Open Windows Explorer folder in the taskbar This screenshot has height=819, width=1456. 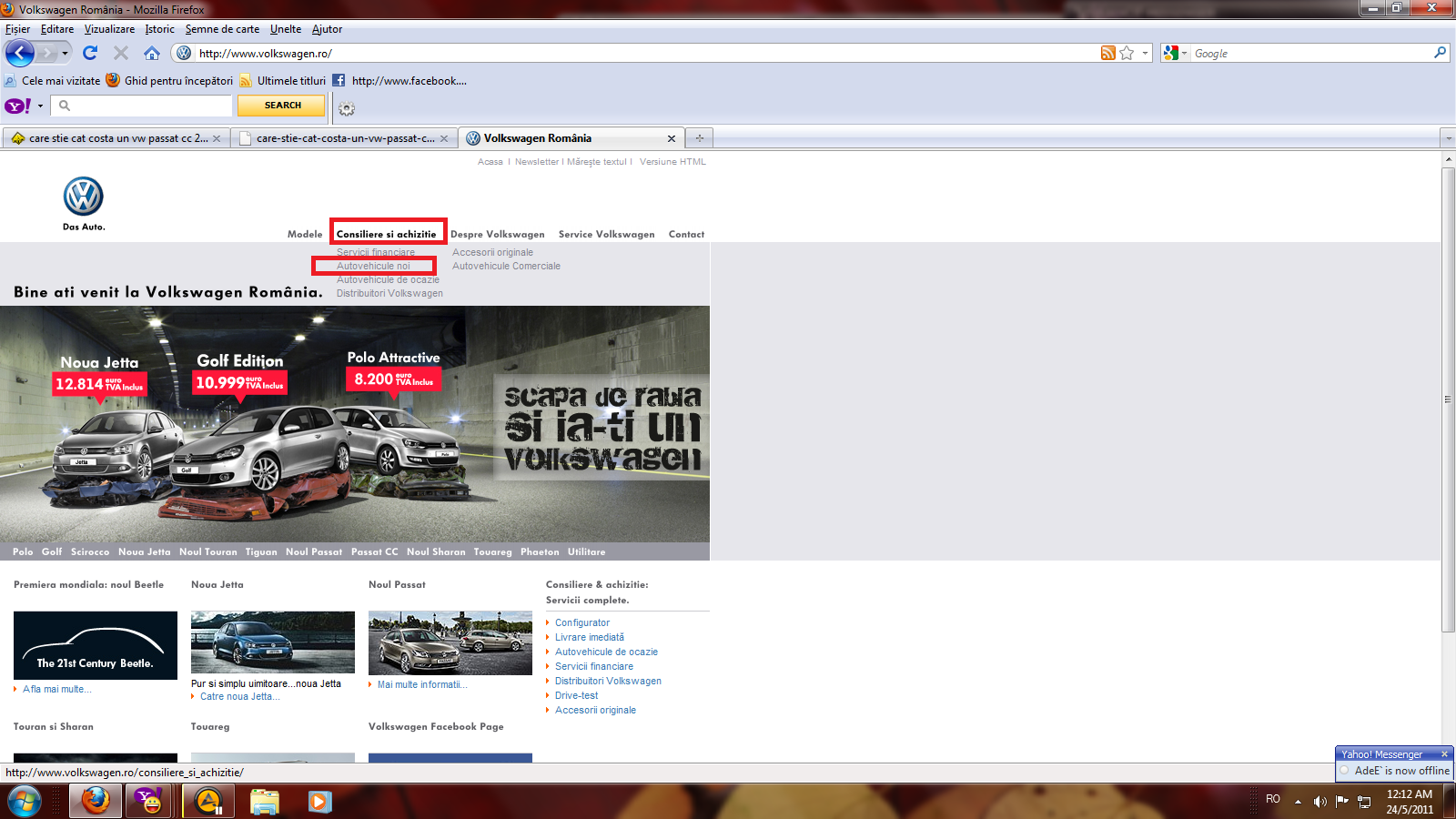point(265,802)
